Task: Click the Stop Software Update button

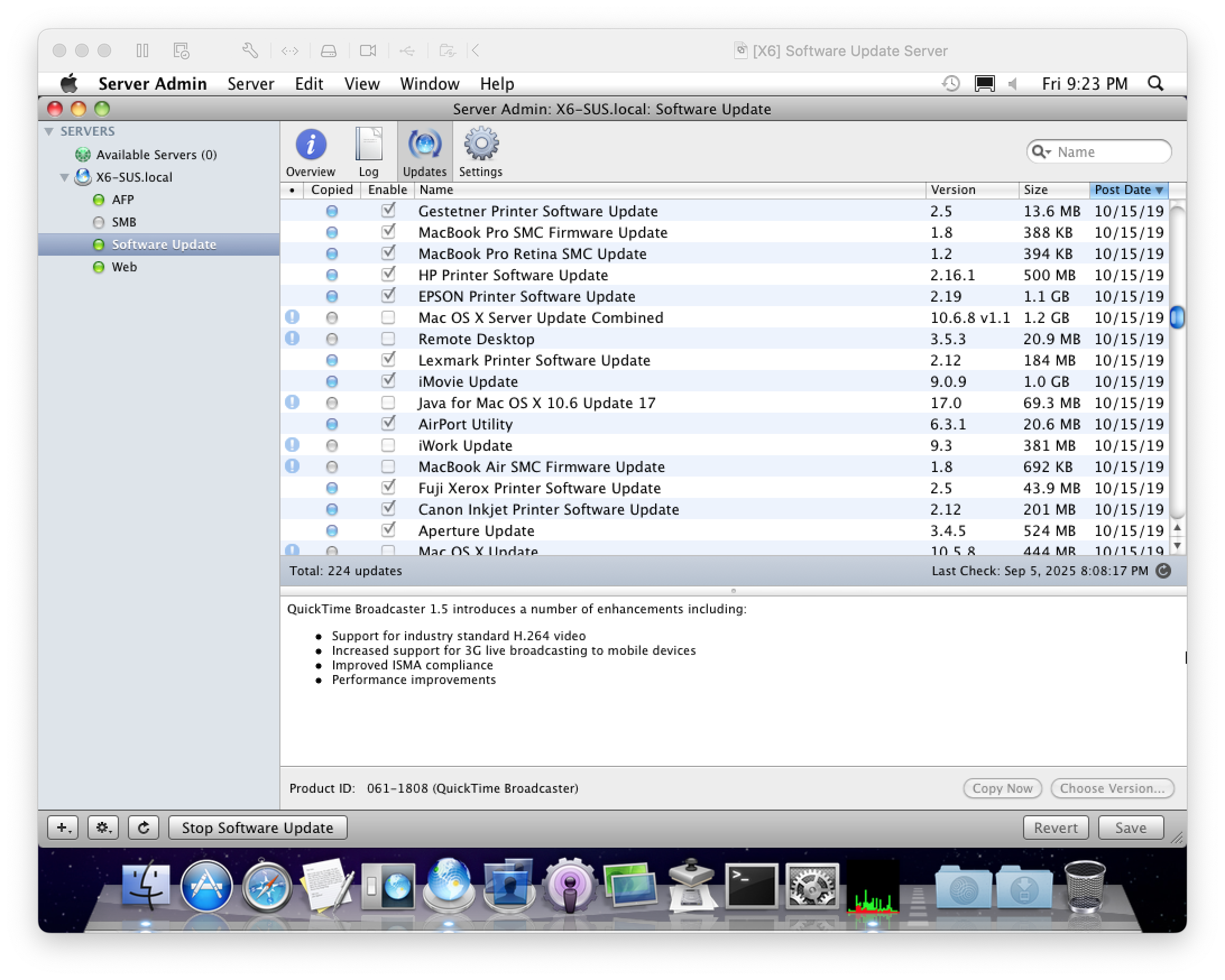Action: pyautogui.click(x=257, y=828)
